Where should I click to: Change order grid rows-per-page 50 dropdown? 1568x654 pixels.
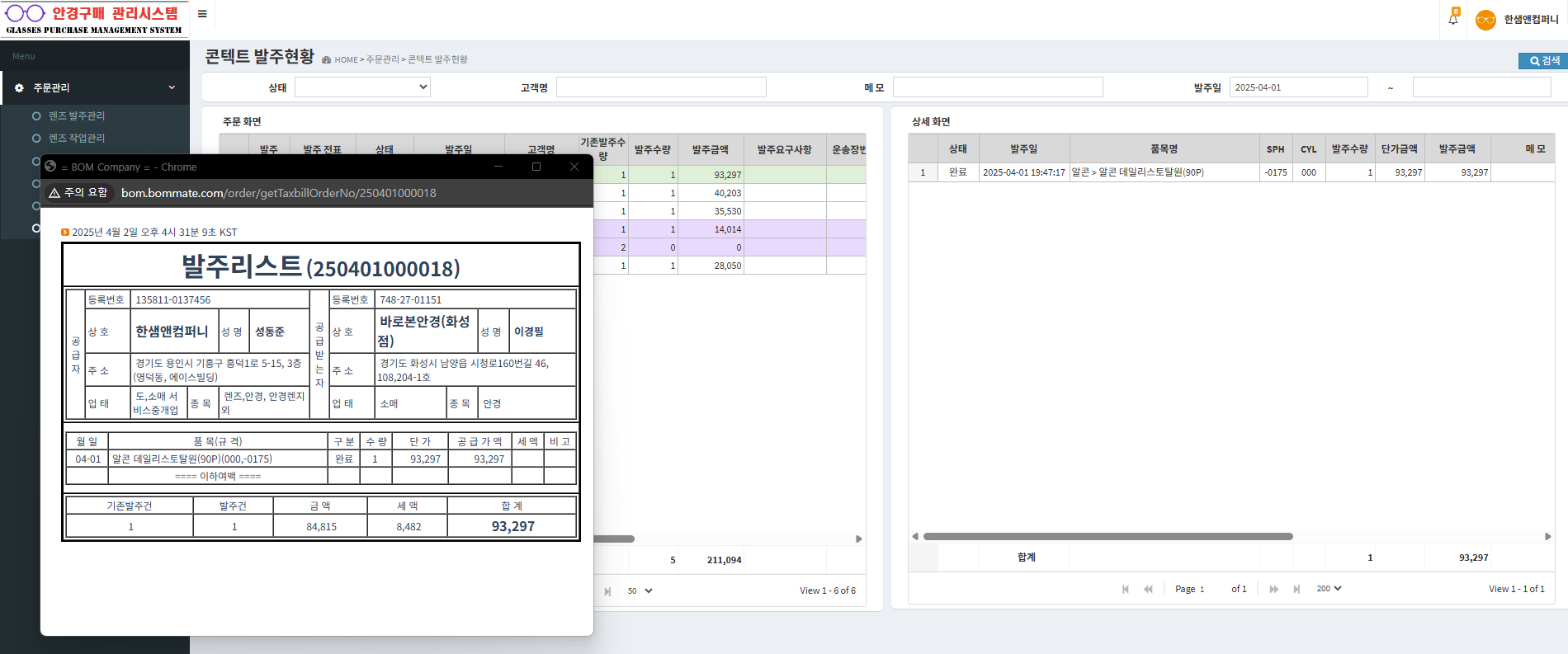tap(640, 591)
